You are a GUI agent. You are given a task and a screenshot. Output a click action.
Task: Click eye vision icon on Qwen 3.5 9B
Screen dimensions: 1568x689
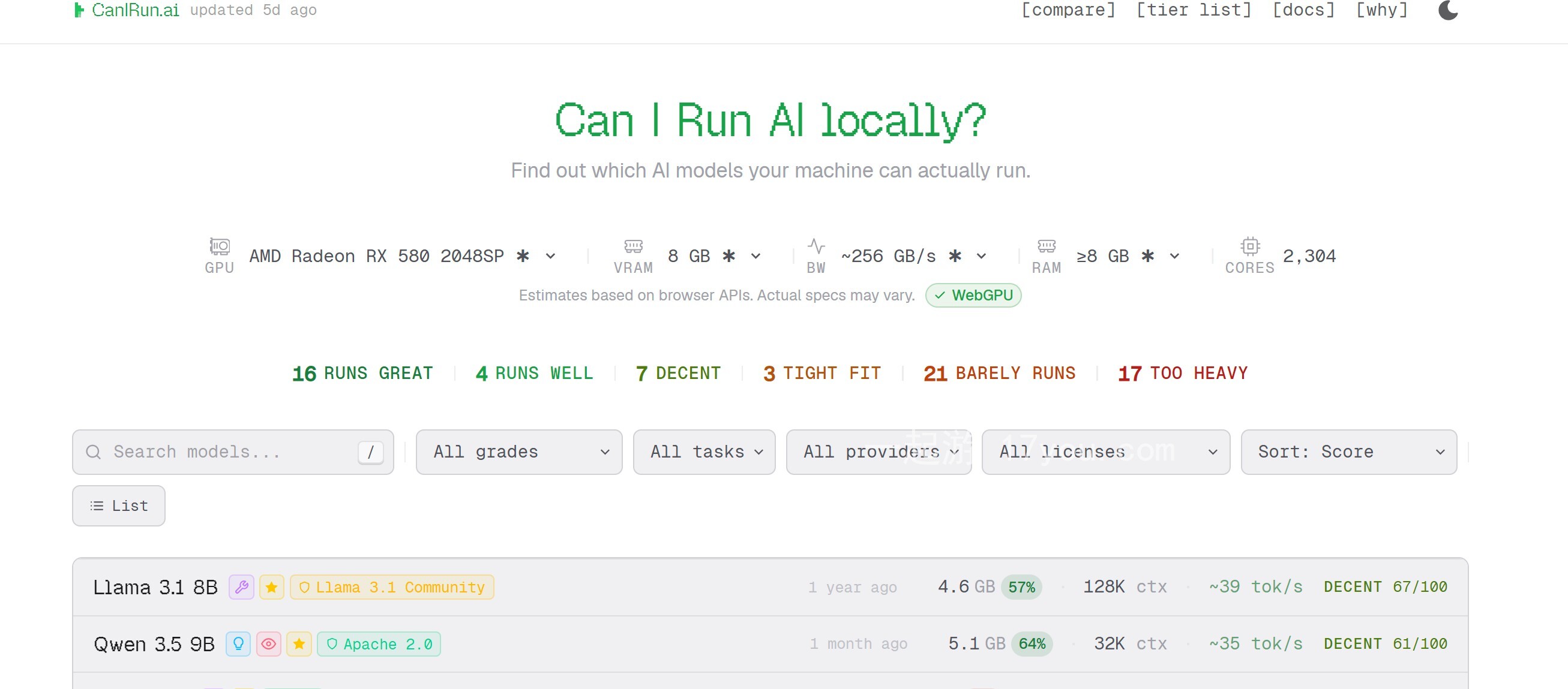268,643
